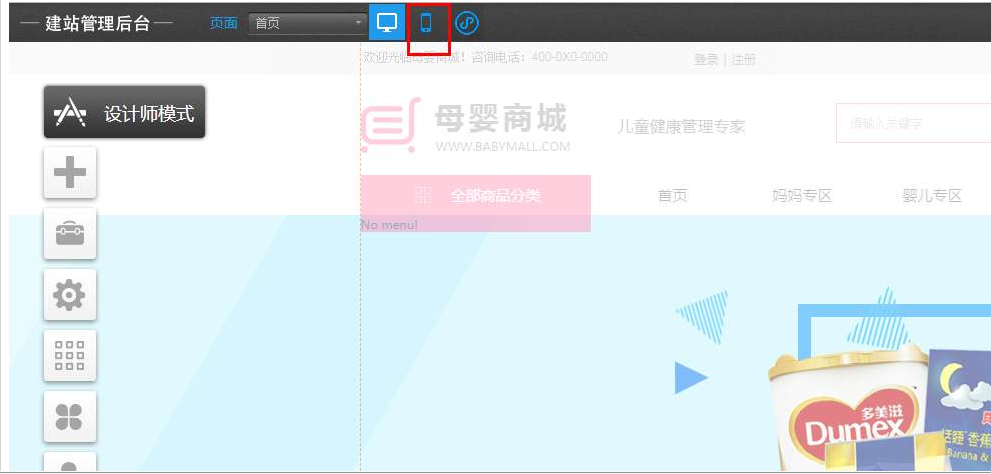Click the four-leaf clover icon
Image resolution: width=991 pixels, height=474 pixels.
70,416
